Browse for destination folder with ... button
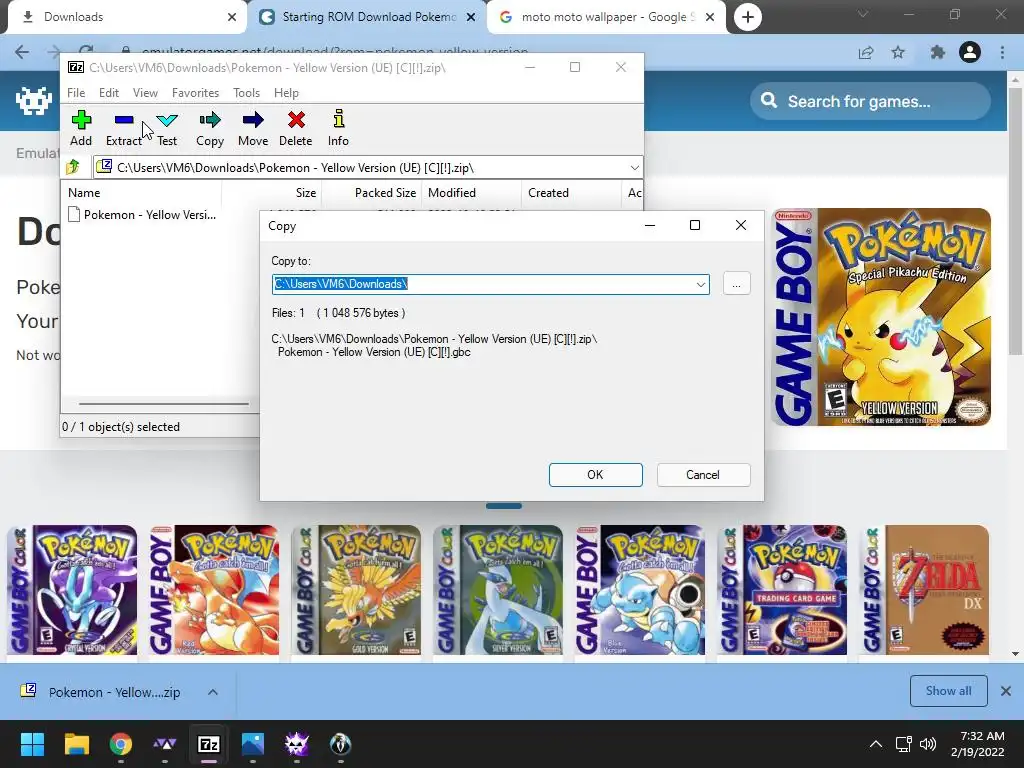Screen dimensions: 1024x768 737,284
